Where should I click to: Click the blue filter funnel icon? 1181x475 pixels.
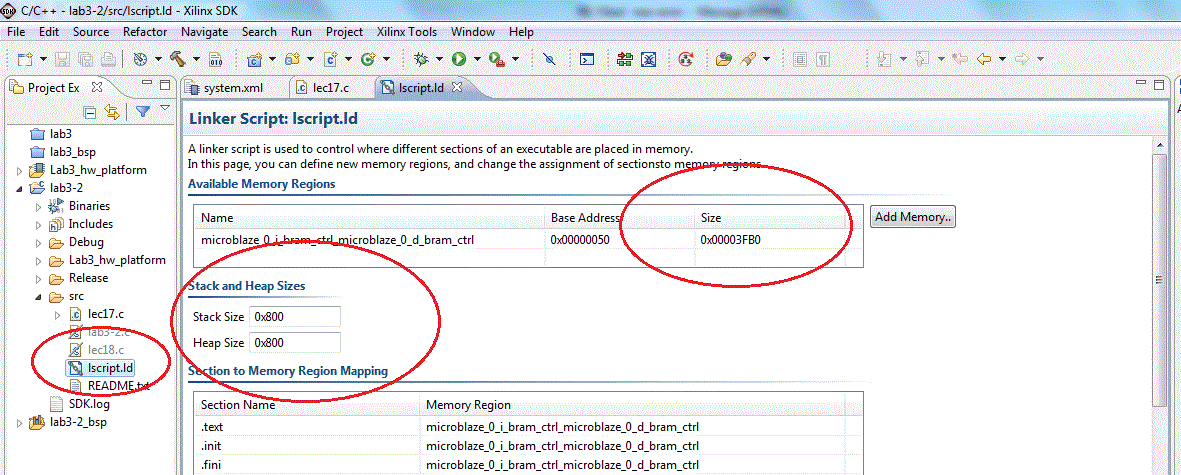coord(143,112)
